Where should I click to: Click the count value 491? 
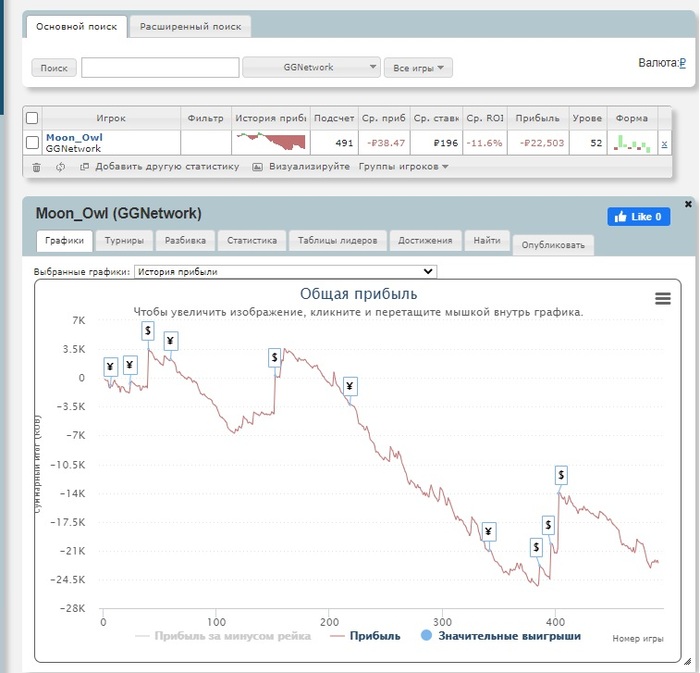coord(344,143)
